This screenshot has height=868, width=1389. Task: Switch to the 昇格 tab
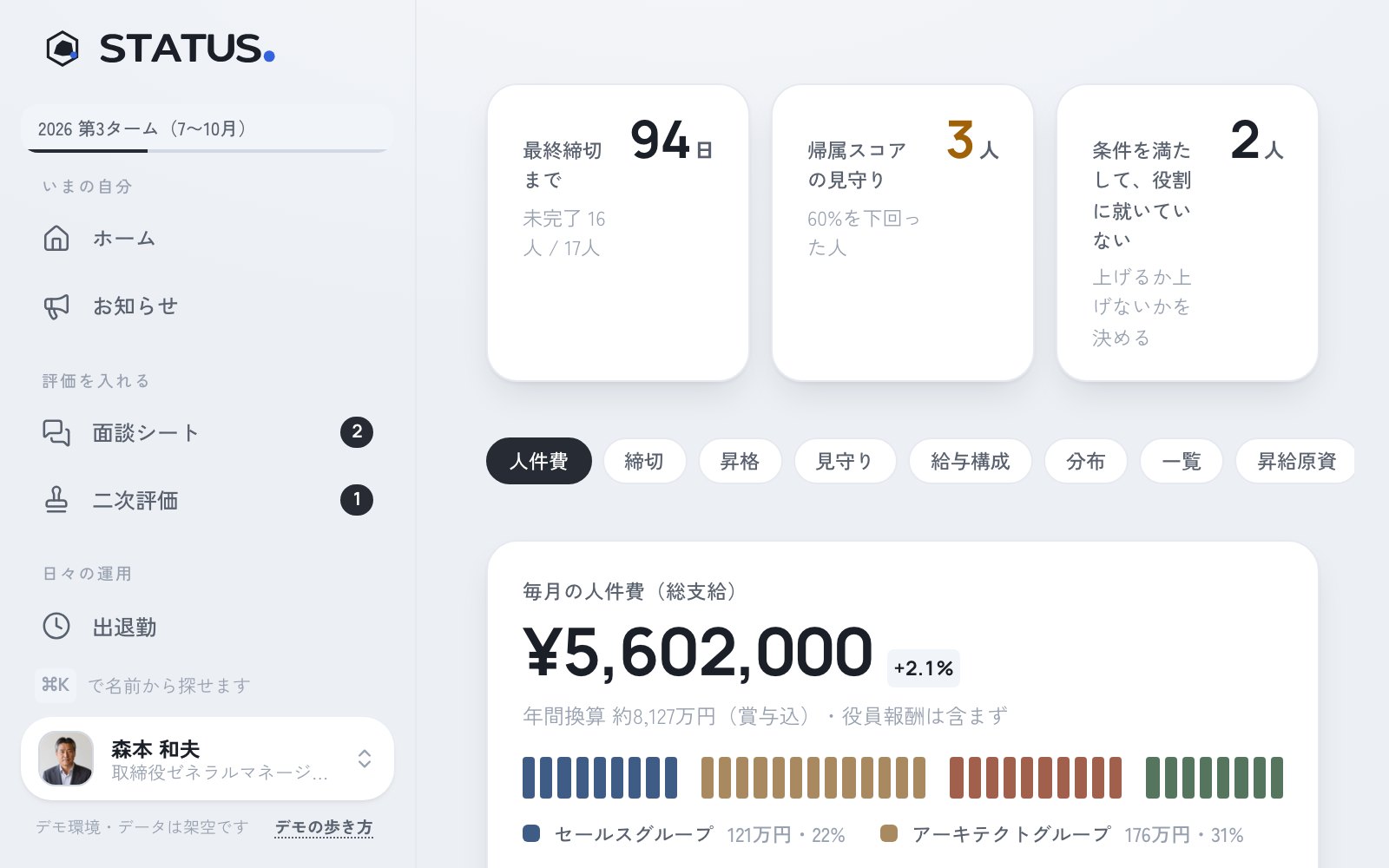point(740,461)
